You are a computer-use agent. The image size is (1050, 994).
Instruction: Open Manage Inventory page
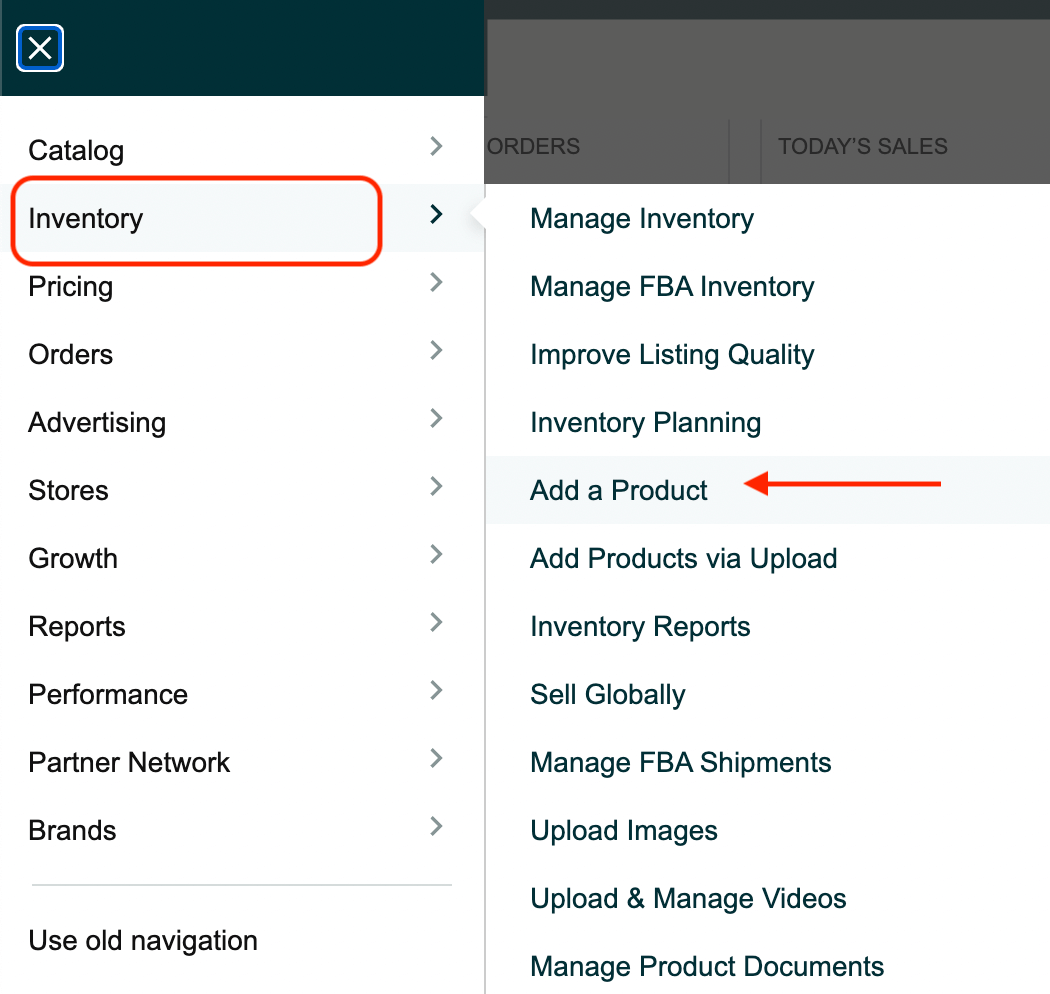642,219
